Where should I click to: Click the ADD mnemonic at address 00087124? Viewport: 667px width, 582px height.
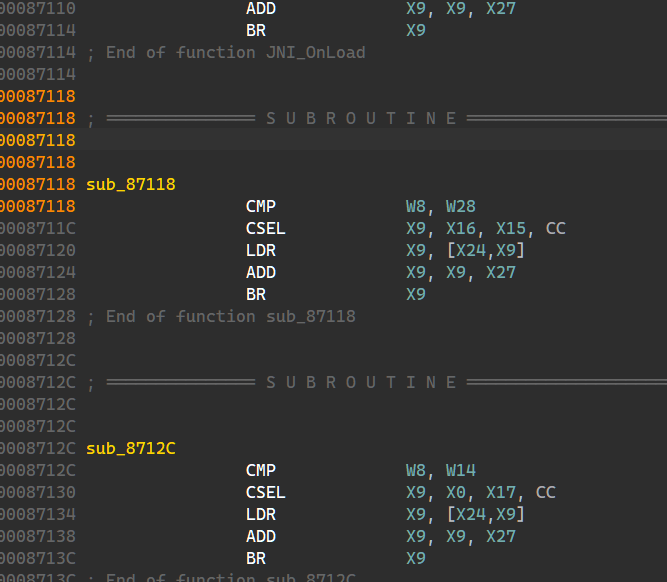coord(261,272)
